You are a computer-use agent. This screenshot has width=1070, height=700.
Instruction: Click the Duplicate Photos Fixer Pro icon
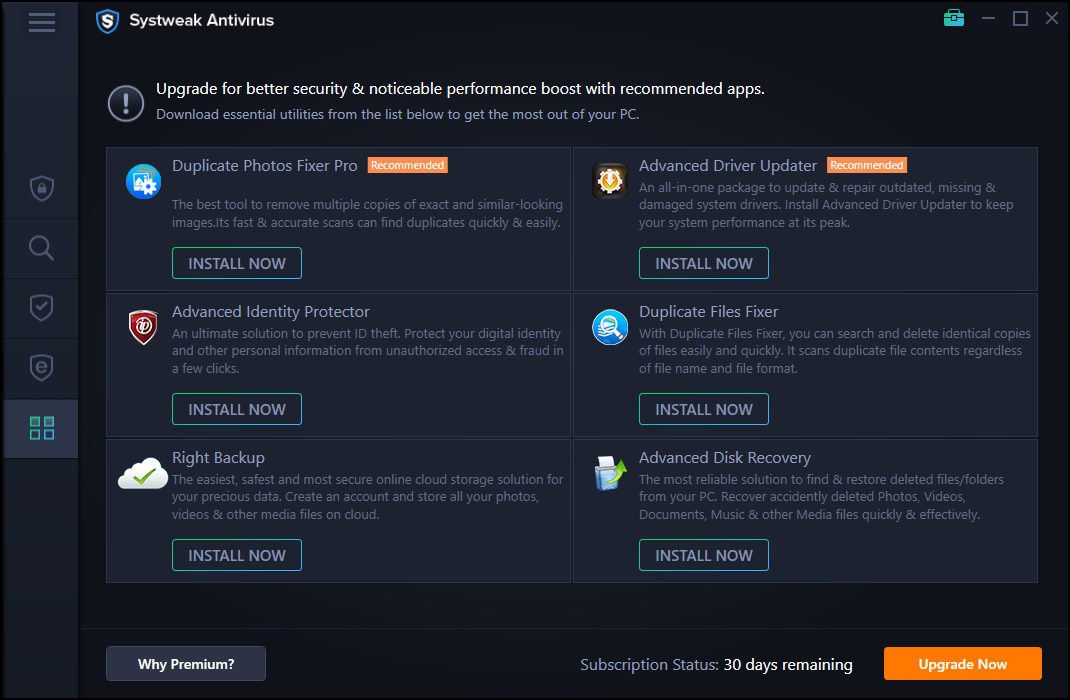pyautogui.click(x=143, y=181)
